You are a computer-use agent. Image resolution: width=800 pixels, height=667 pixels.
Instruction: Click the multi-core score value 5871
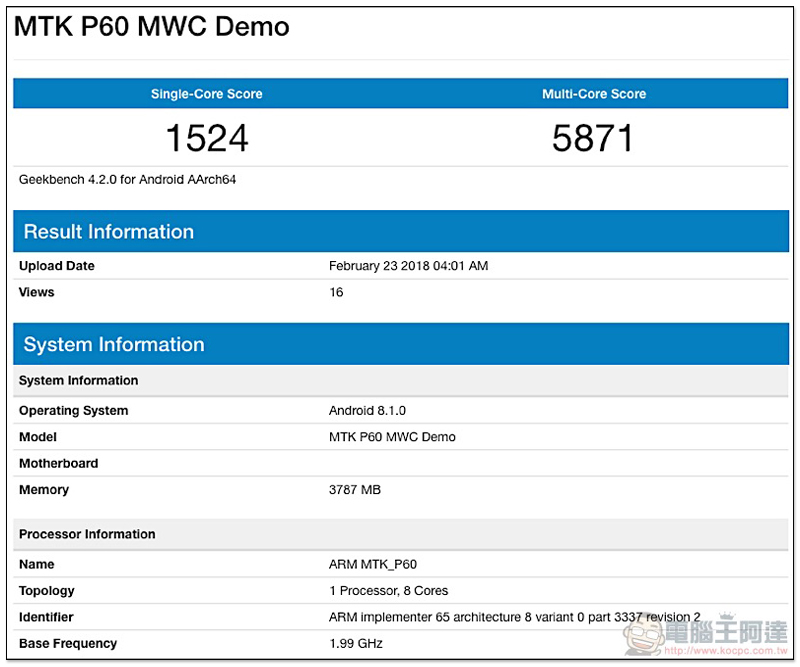tap(593, 138)
